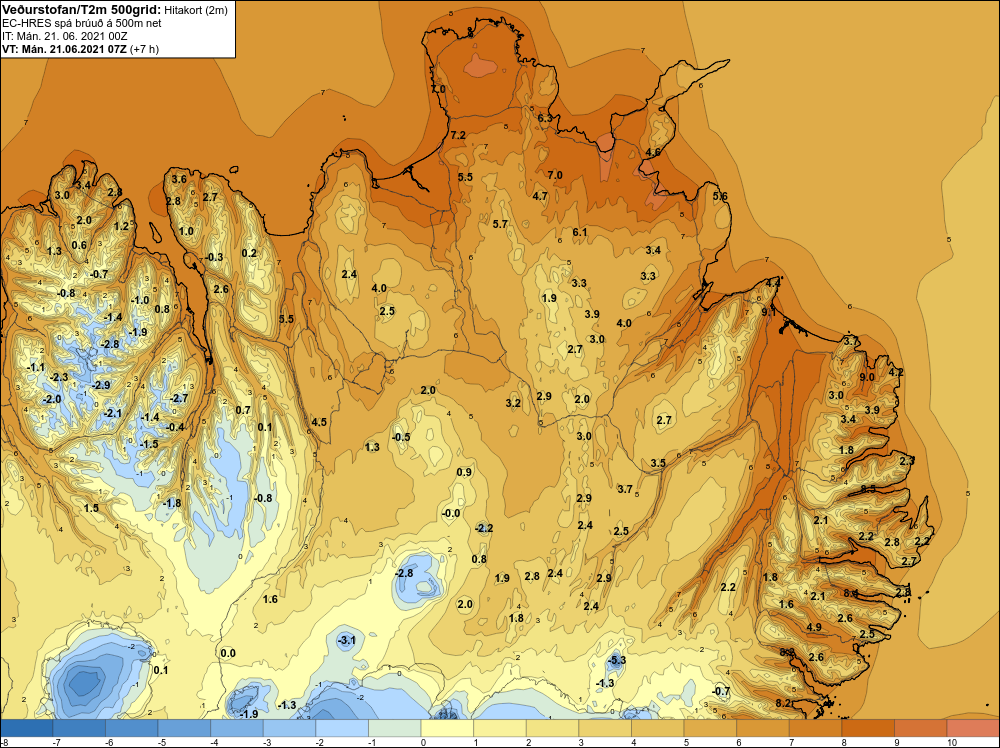Click the 'EC-HRES spá brúuð á 500m net' line
Image resolution: width=1000 pixels, height=748 pixels.
tap(82, 23)
